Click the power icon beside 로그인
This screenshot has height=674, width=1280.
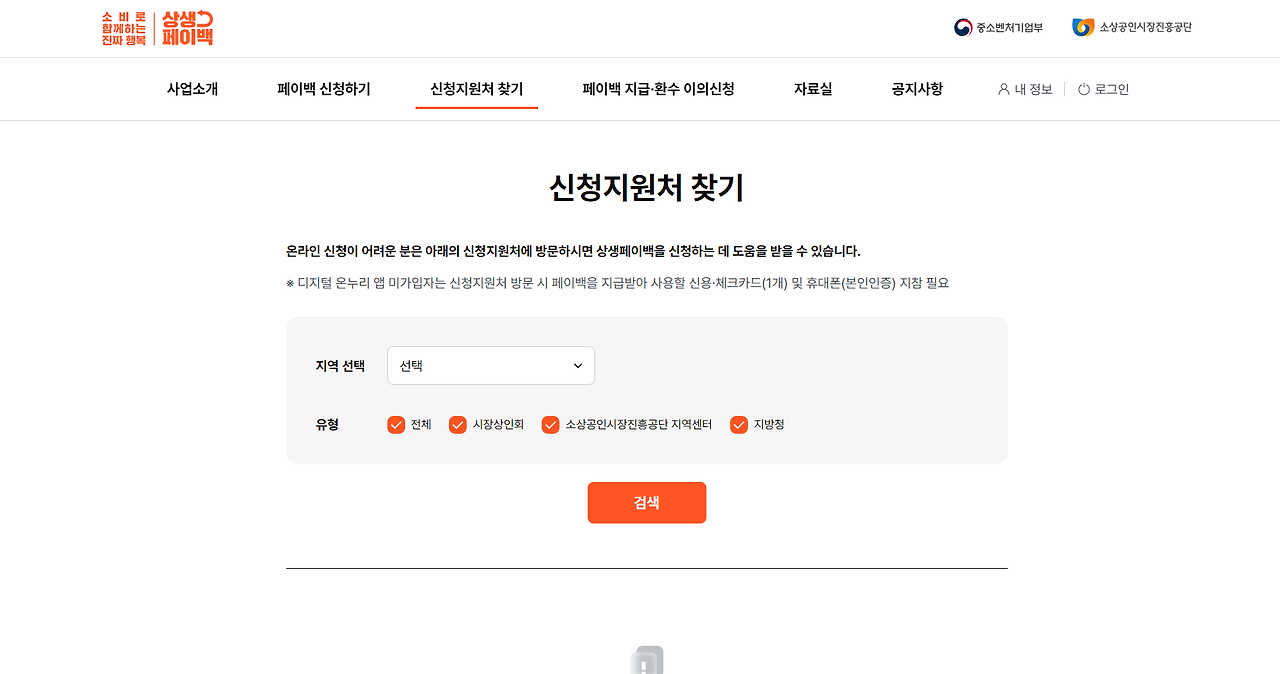(1083, 89)
